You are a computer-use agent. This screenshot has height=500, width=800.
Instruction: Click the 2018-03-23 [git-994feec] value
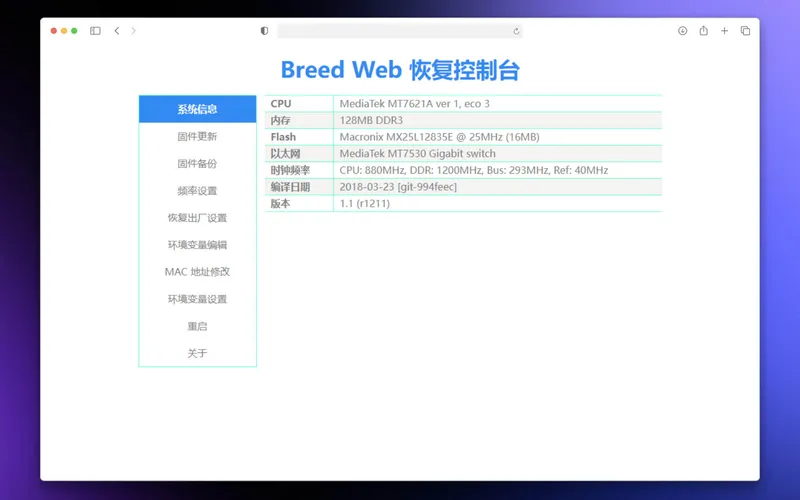click(398, 187)
